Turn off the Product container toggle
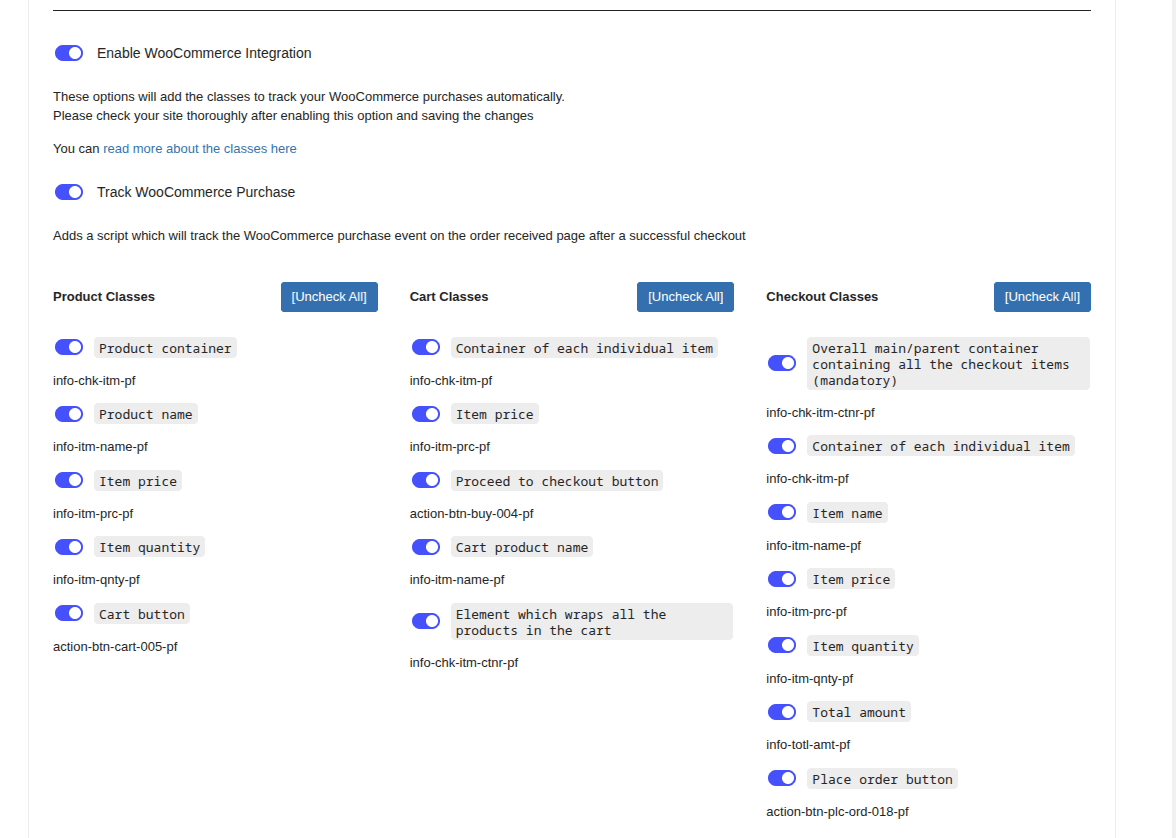1176x838 pixels. click(69, 347)
